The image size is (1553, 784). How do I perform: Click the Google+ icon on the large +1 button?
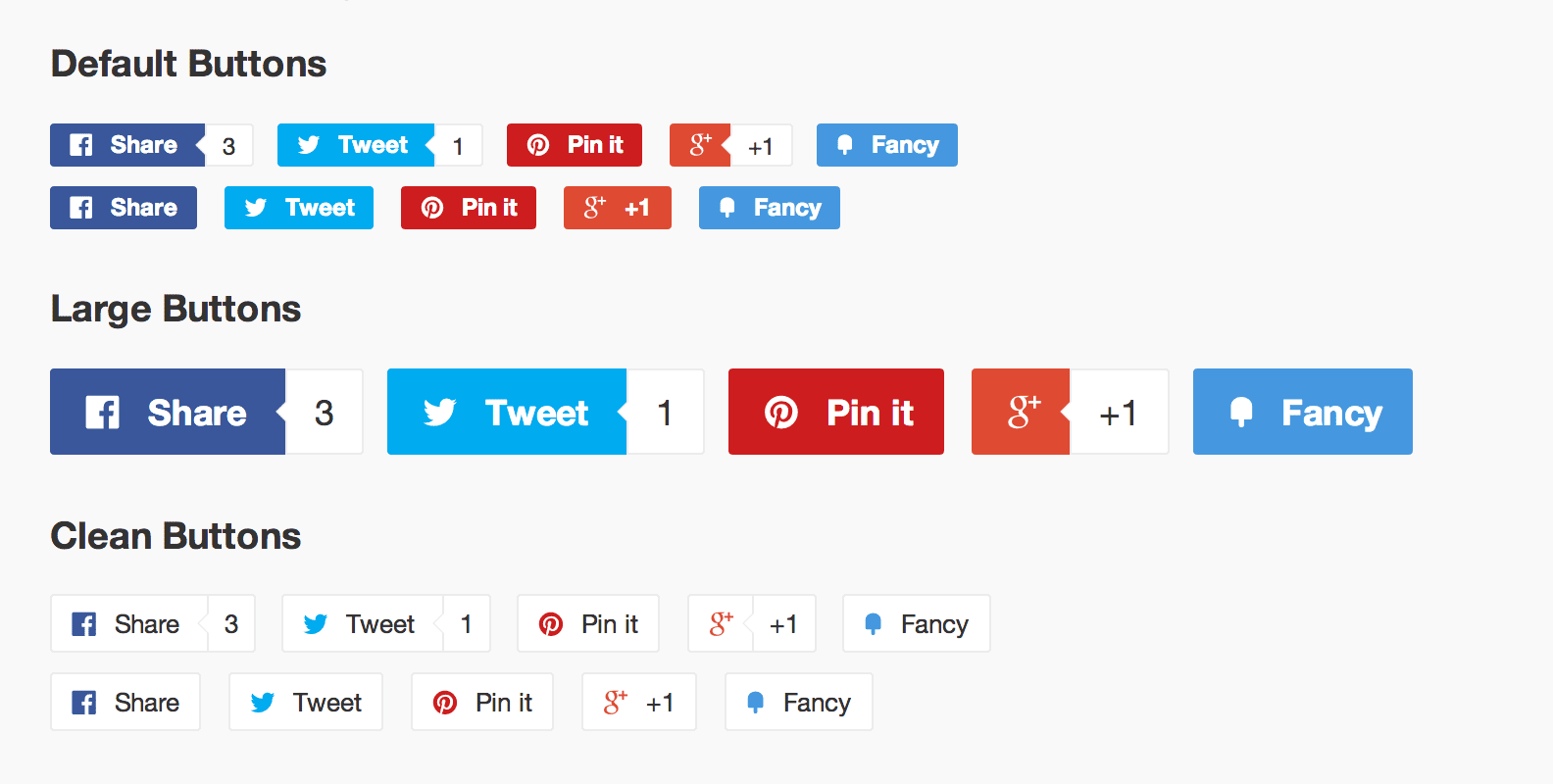tap(1022, 411)
